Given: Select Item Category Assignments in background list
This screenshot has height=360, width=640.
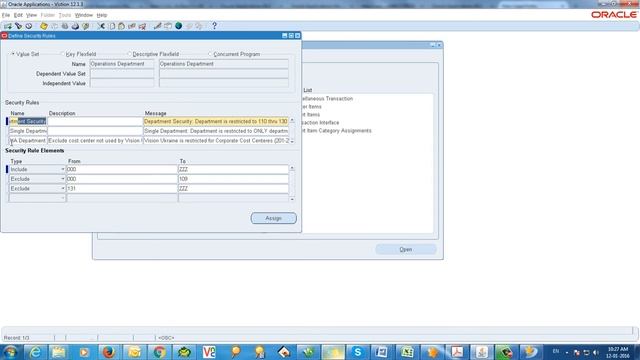Looking at the screenshot, I should 337,131.
